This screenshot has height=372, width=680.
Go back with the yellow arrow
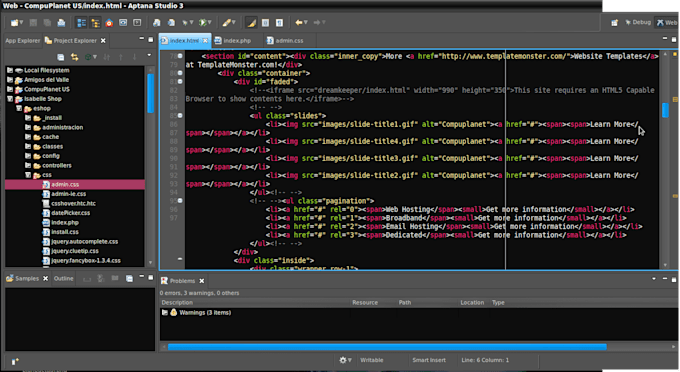(298, 23)
